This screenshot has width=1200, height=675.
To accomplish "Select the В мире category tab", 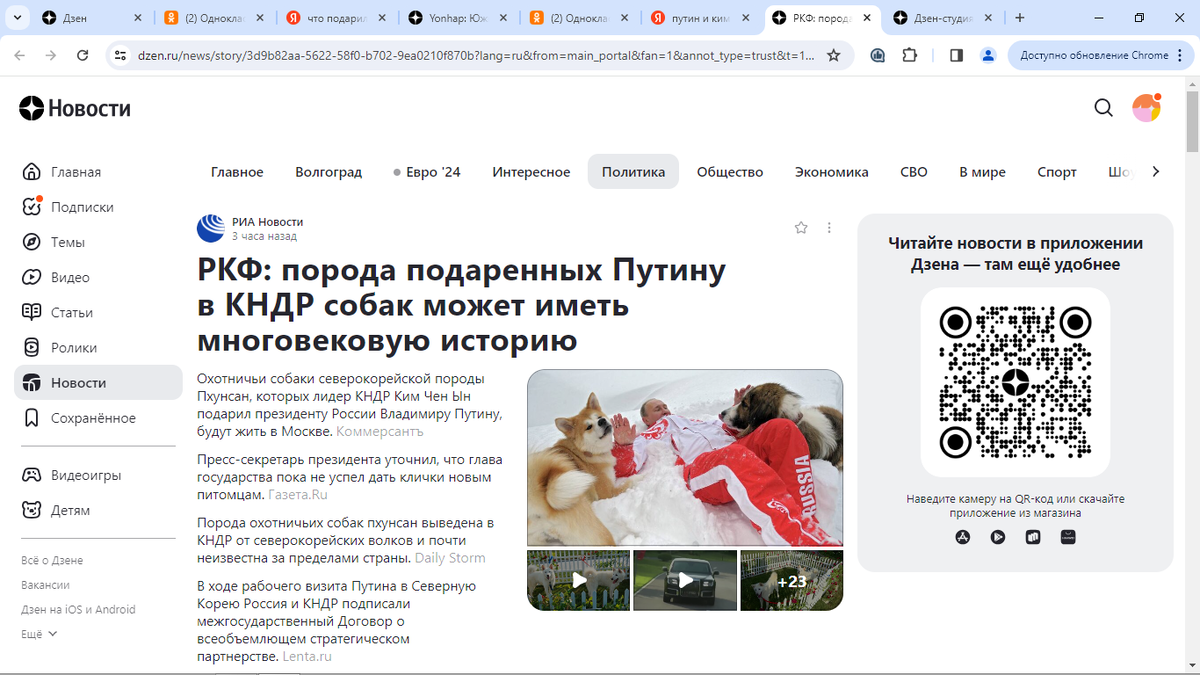I will 982,172.
